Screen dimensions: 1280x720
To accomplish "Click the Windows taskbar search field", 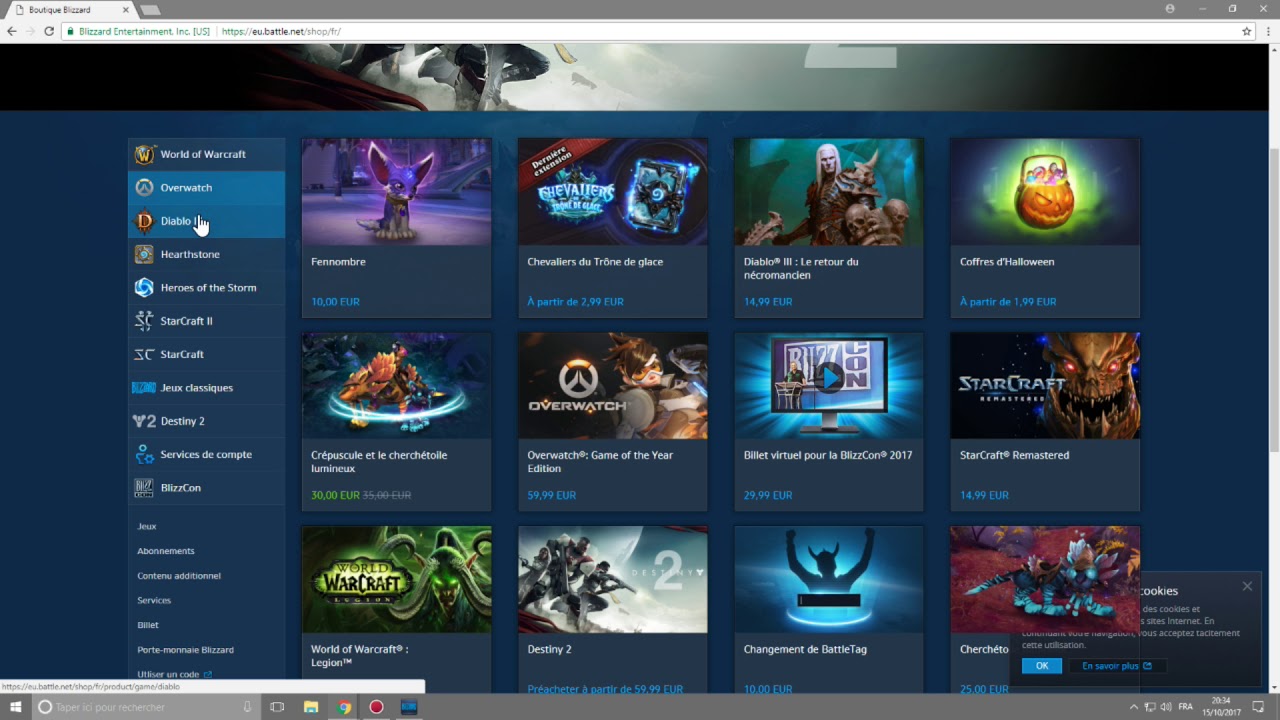I will 148,707.
